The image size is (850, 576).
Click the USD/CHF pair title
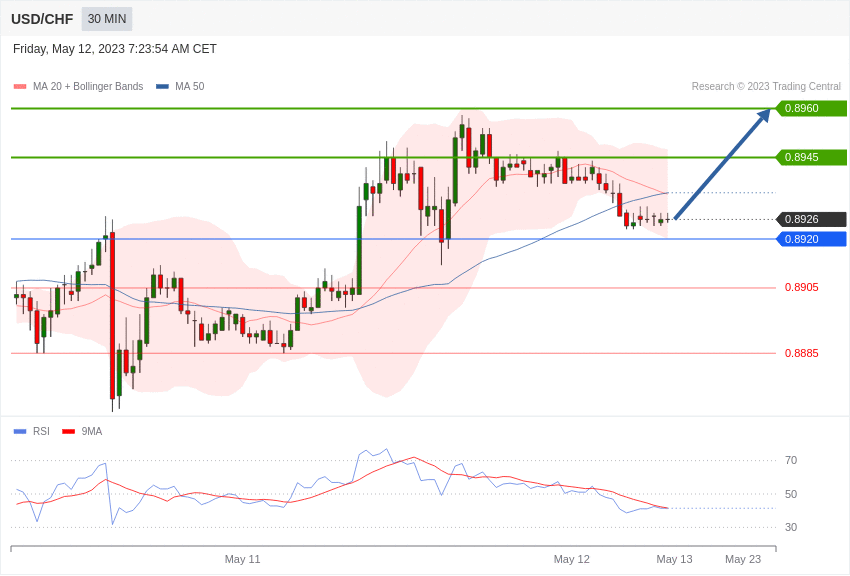[42, 20]
